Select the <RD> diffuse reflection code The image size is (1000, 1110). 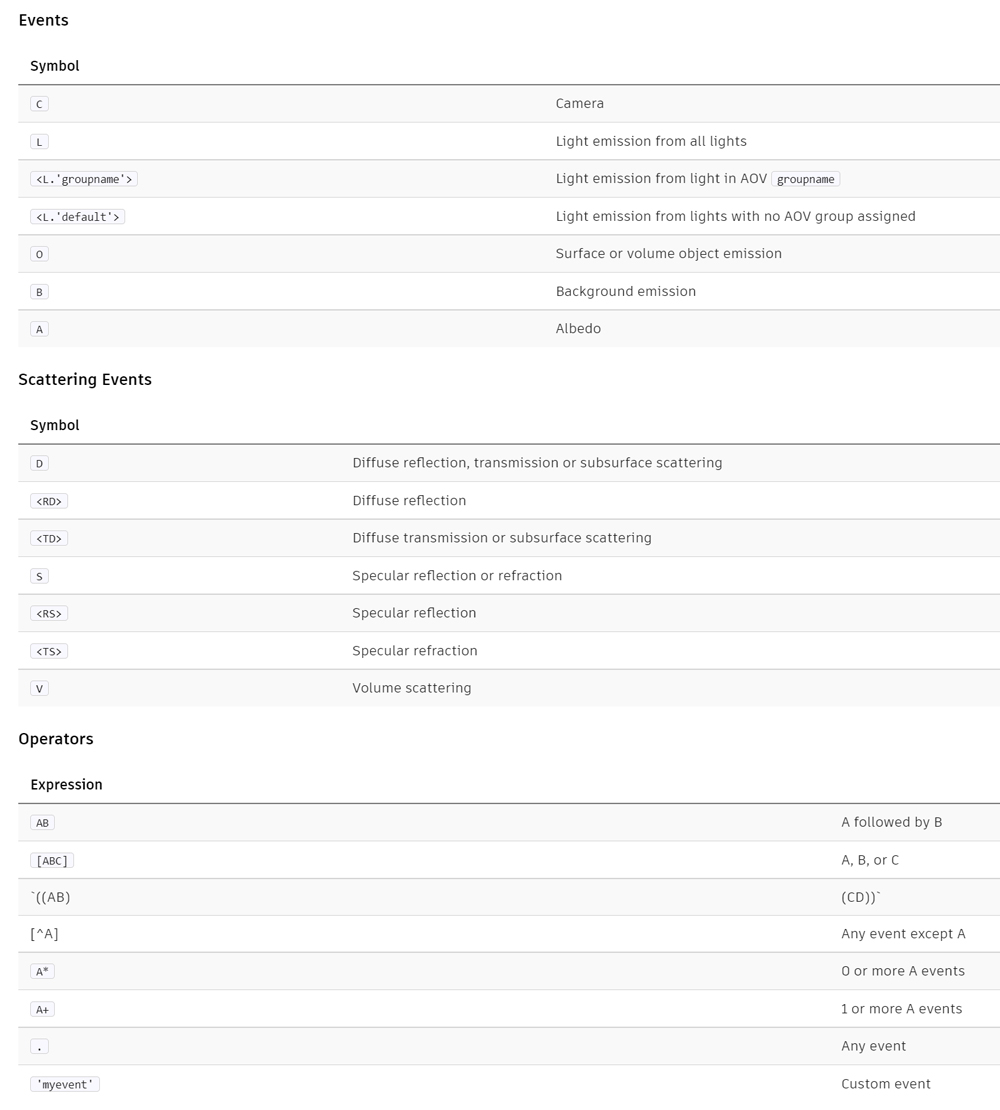(x=49, y=501)
